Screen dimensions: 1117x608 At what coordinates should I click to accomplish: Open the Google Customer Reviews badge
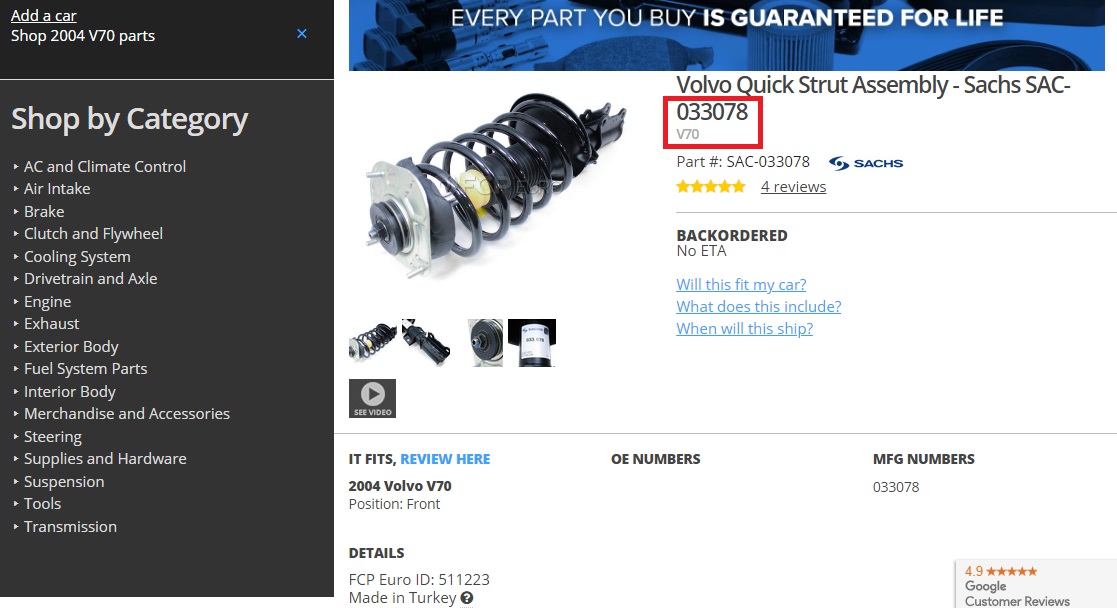[1036, 584]
